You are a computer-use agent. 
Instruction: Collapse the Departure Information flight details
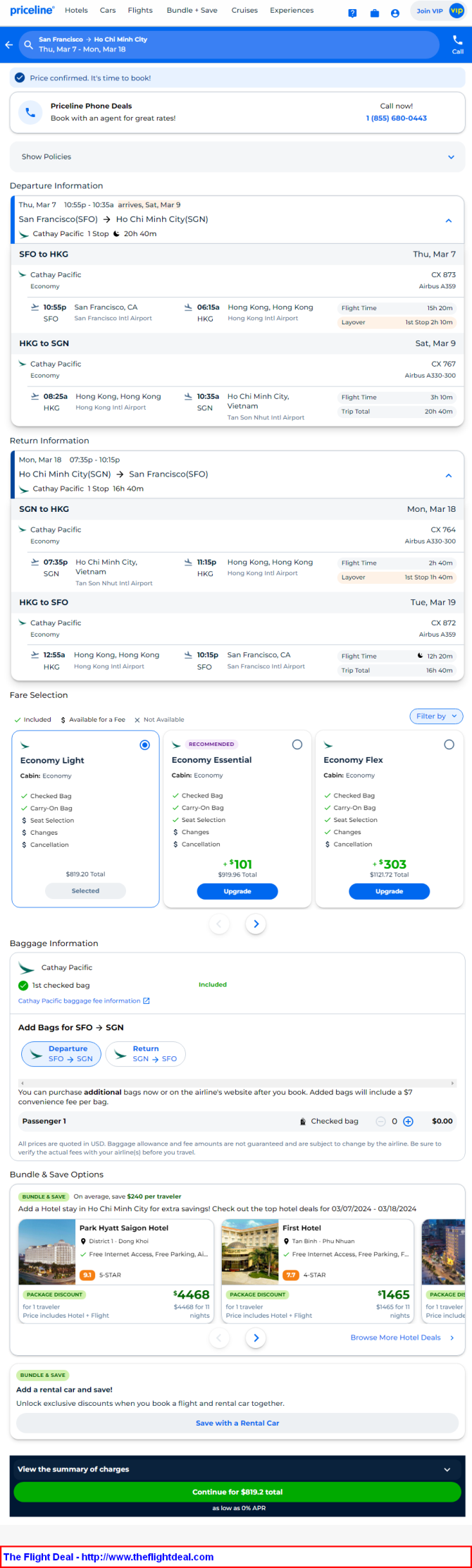point(449,221)
